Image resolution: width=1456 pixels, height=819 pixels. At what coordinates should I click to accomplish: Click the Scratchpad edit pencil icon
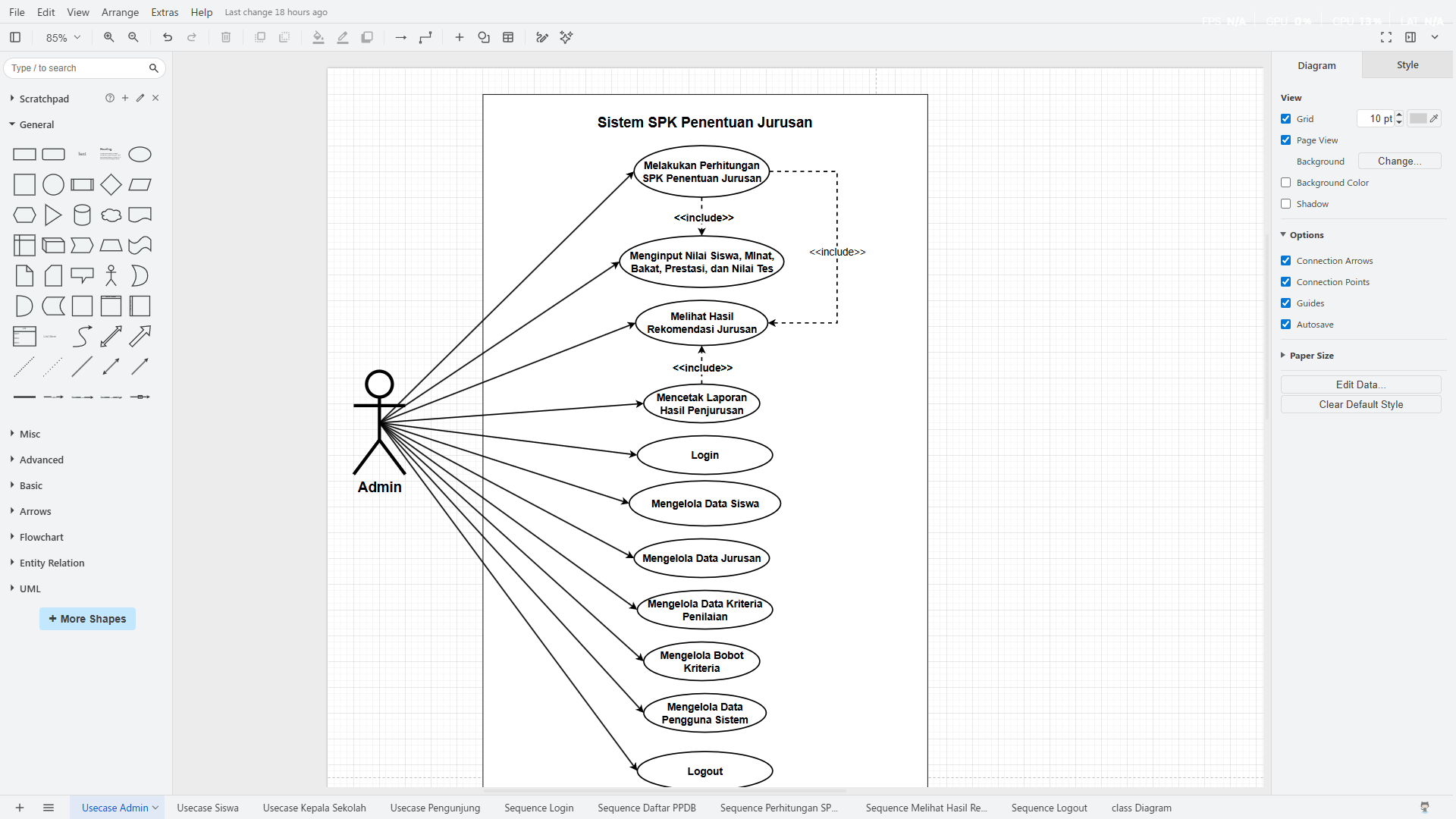click(x=140, y=98)
